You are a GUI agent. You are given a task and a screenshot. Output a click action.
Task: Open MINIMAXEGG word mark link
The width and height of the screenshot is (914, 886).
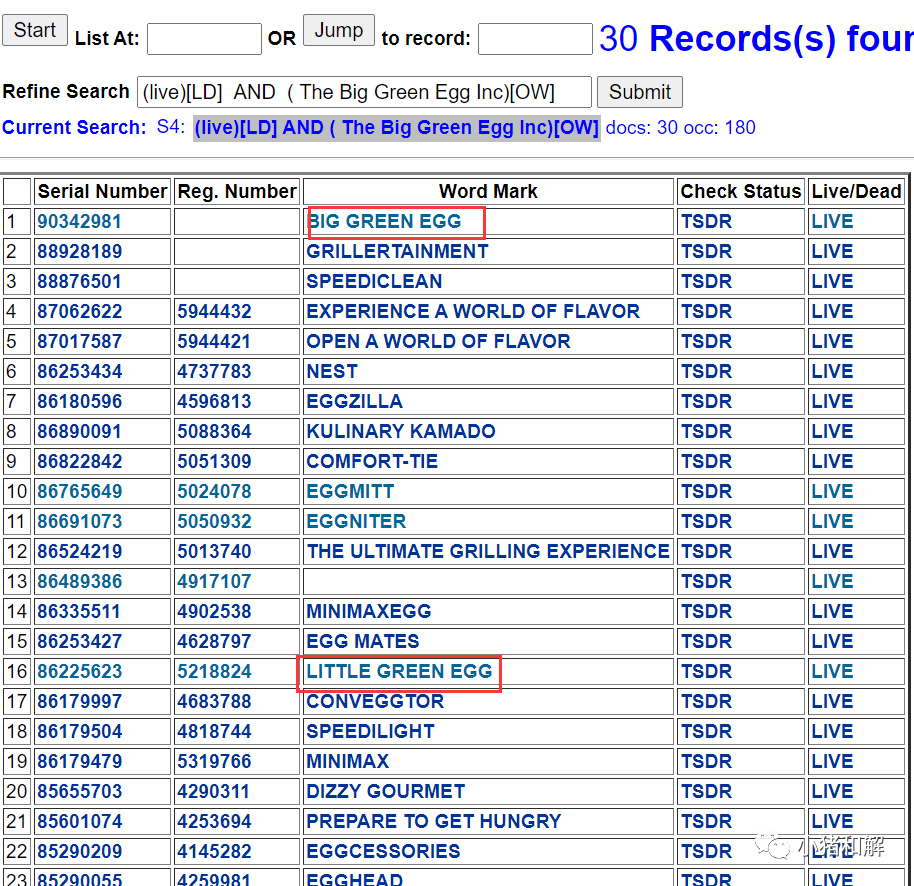point(369,612)
